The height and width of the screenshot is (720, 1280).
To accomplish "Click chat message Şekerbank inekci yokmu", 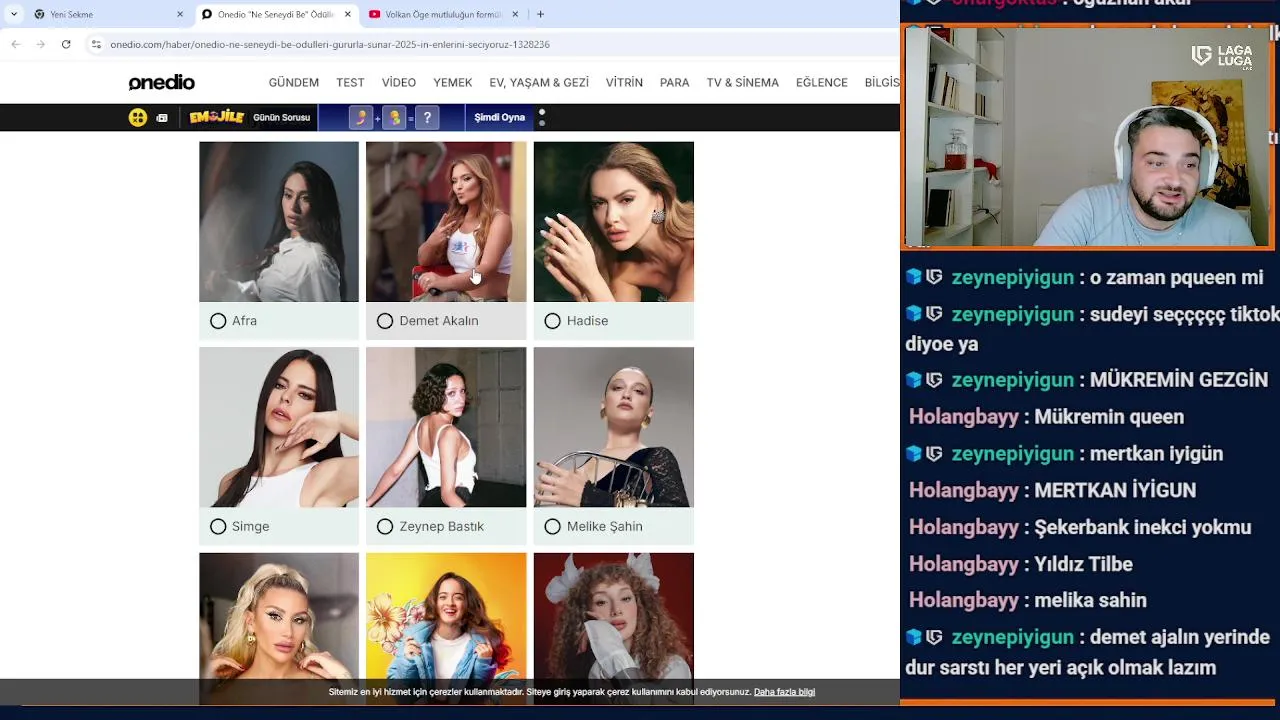I will click(x=1143, y=527).
